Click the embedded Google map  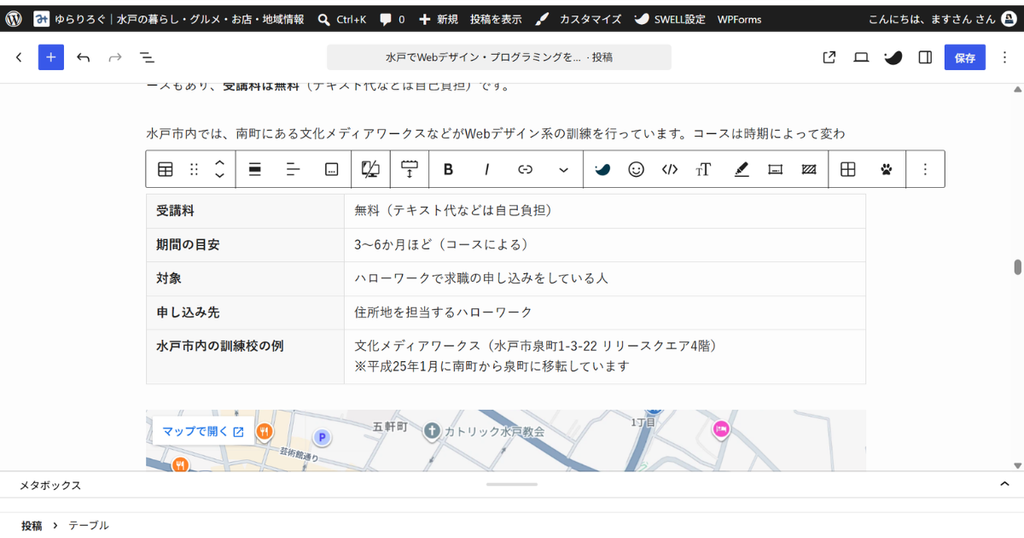coord(506,441)
